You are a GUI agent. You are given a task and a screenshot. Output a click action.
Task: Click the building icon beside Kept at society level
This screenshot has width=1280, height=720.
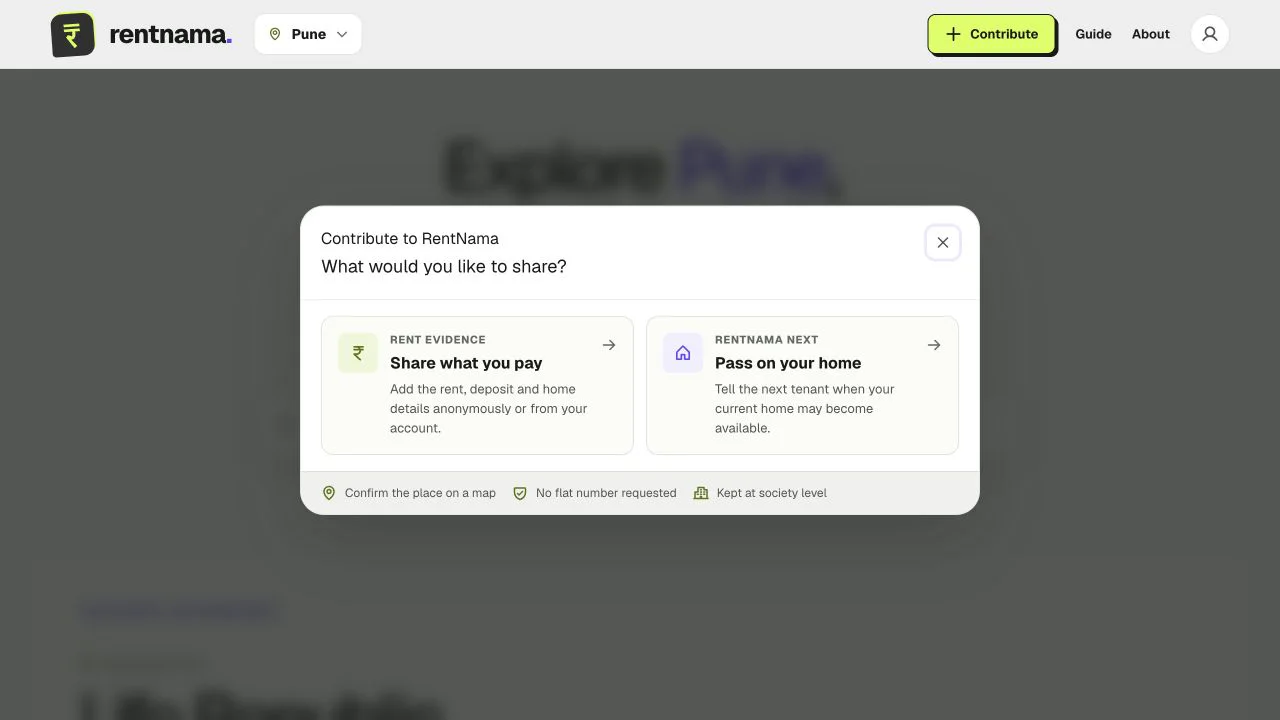701,493
